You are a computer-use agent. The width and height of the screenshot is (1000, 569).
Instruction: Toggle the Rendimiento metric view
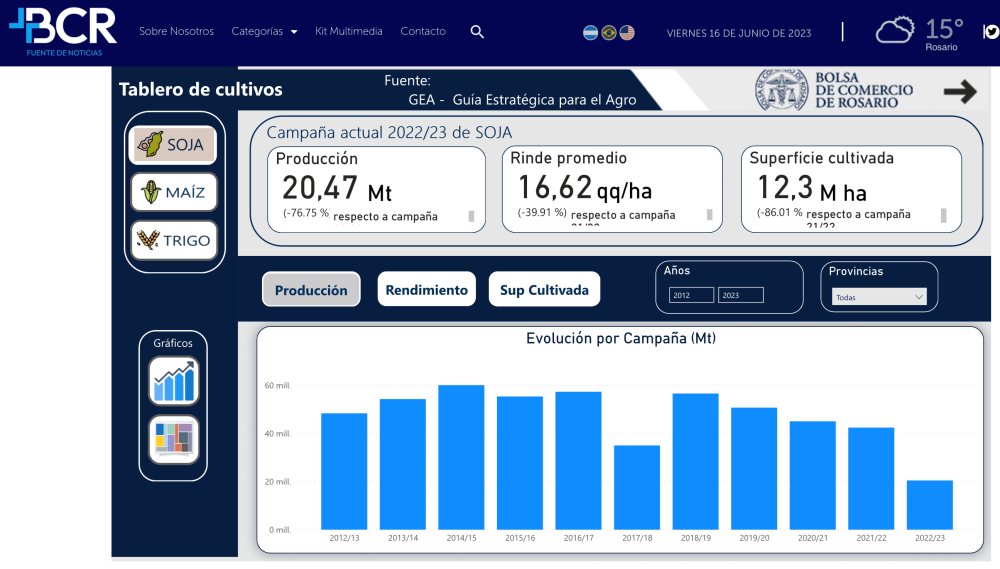click(426, 290)
